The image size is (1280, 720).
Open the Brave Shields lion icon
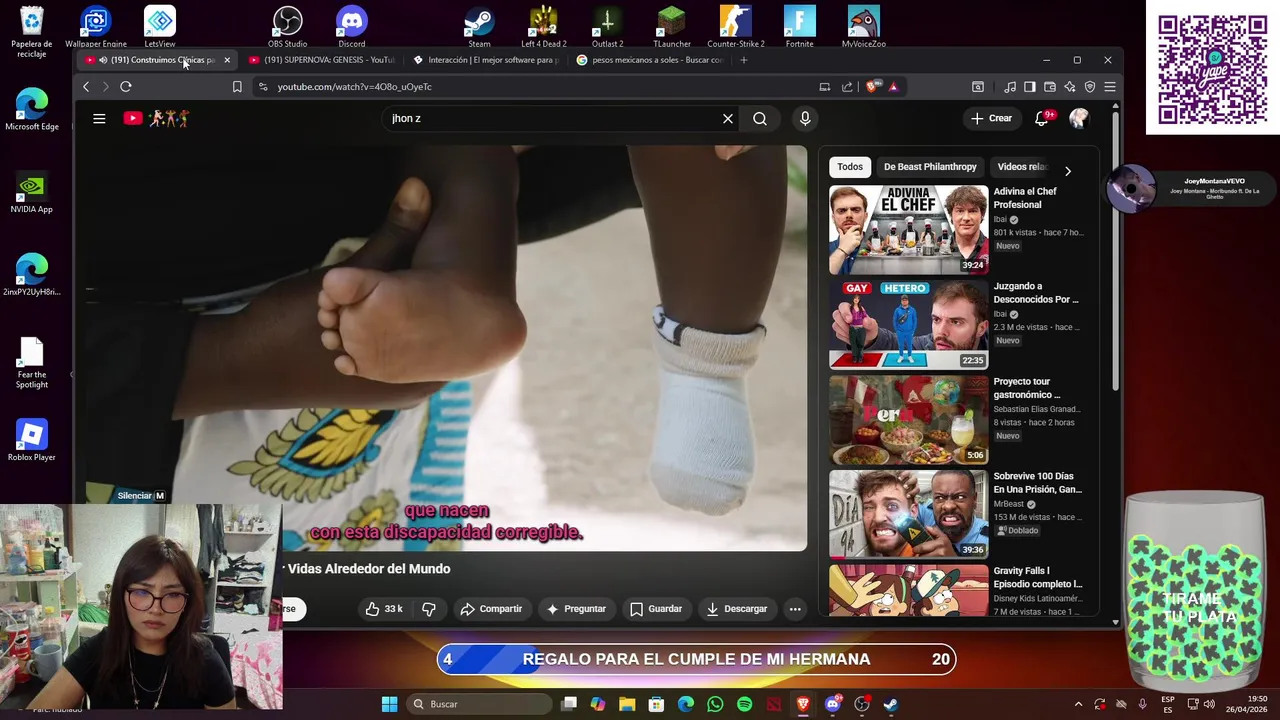873,87
